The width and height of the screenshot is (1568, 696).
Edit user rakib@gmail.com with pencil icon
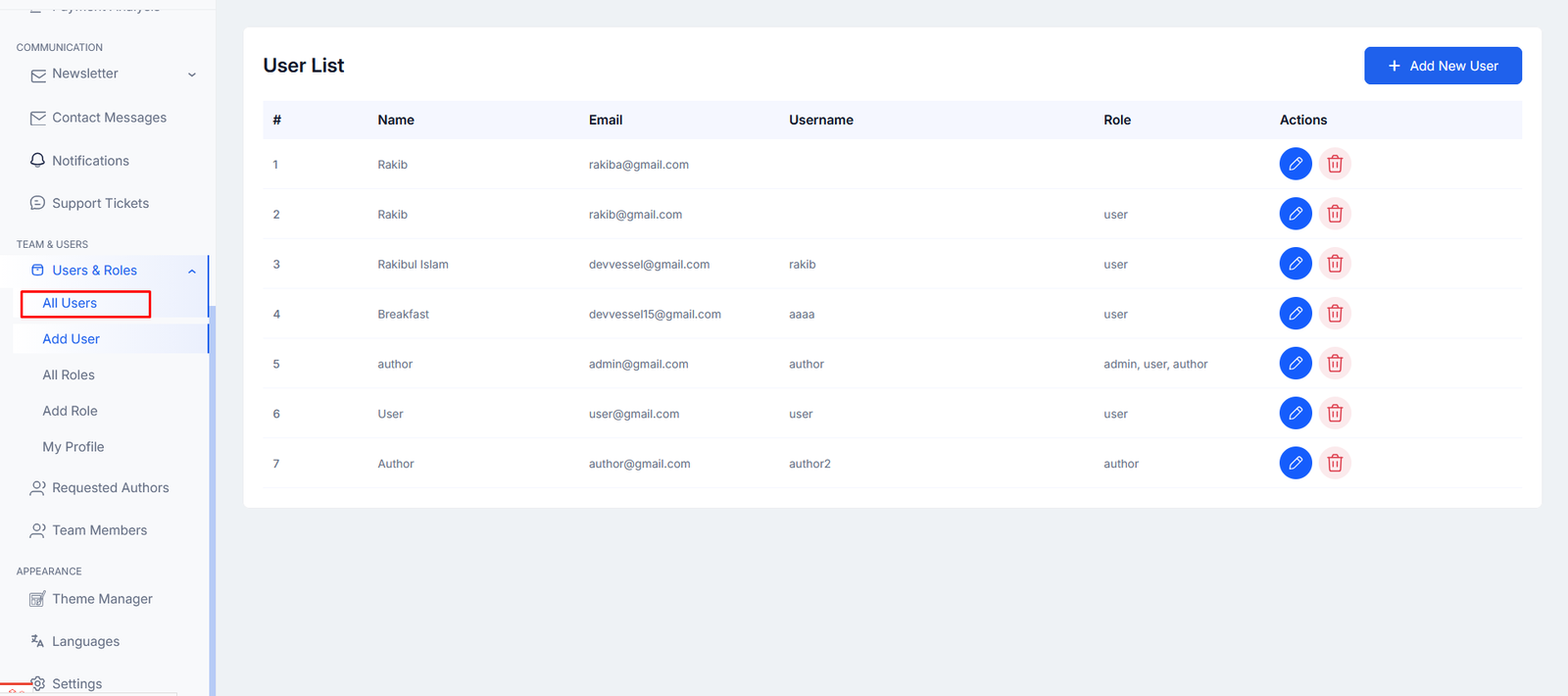pos(1296,214)
